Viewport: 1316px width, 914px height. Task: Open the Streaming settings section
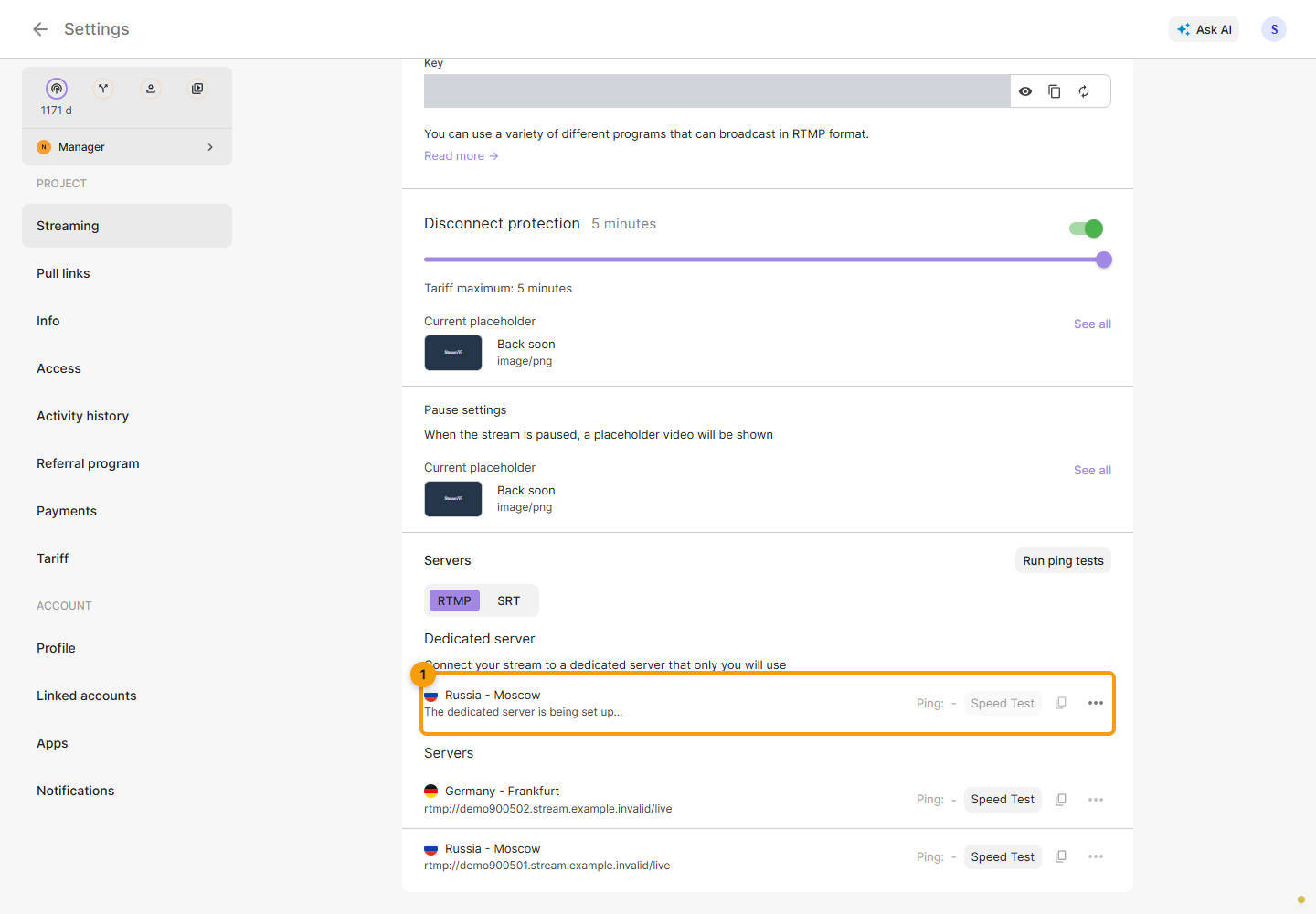(x=127, y=226)
